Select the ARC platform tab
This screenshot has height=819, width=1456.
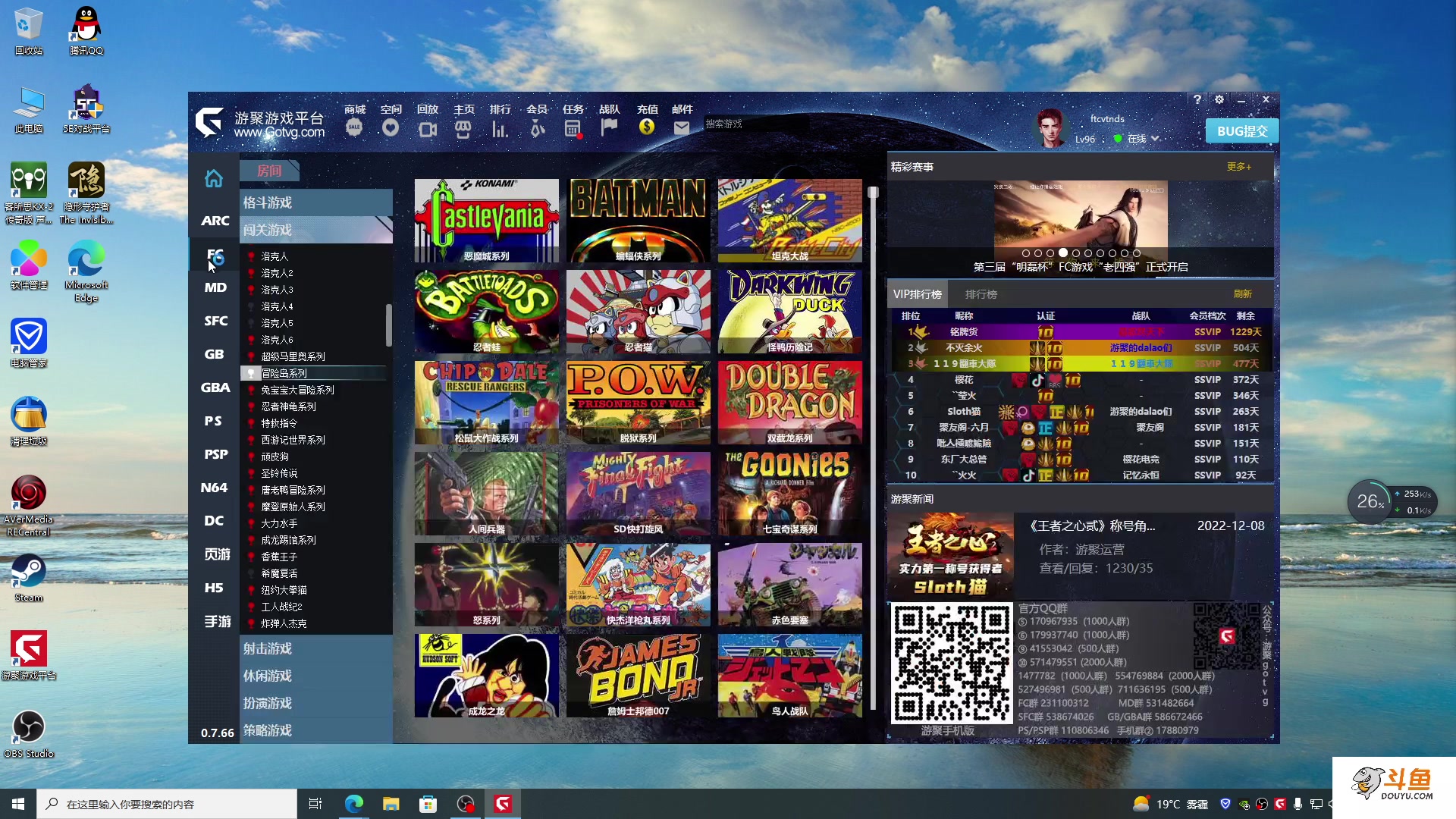(215, 221)
